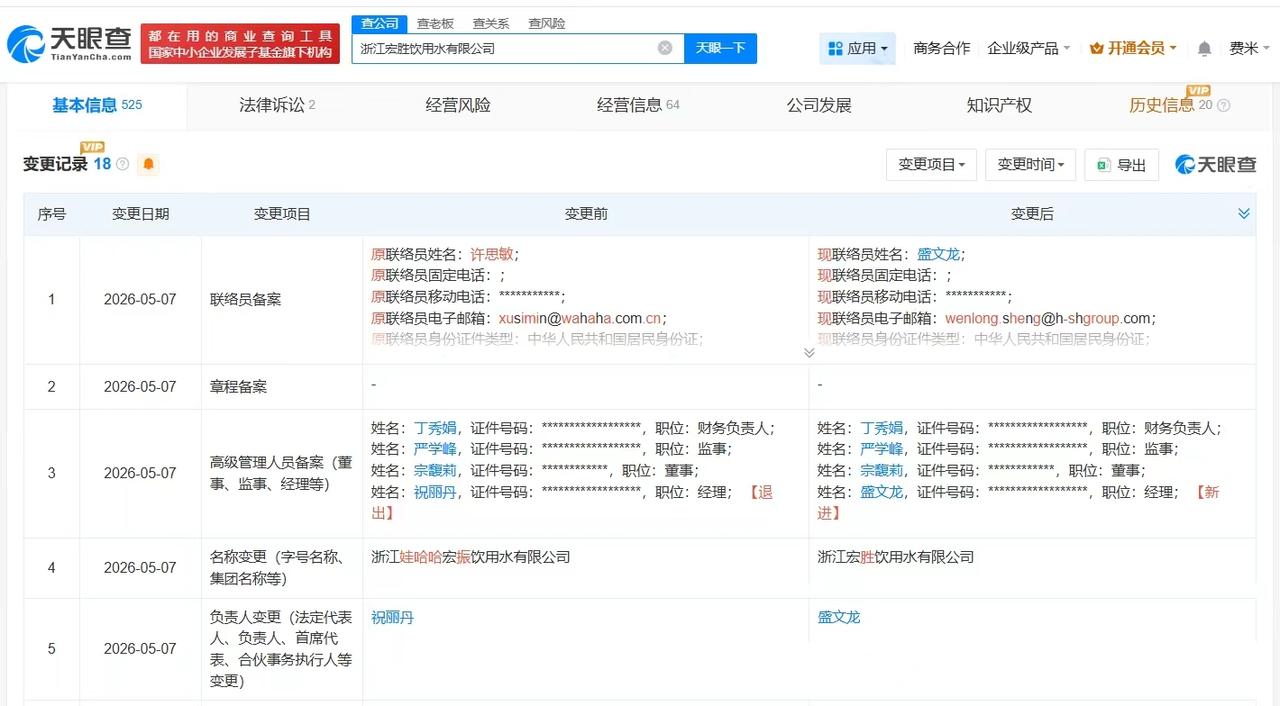The width and height of the screenshot is (1280, 706).
Task: Open 严学峰 link in 变更前 column
Action: tap(435, 449)
